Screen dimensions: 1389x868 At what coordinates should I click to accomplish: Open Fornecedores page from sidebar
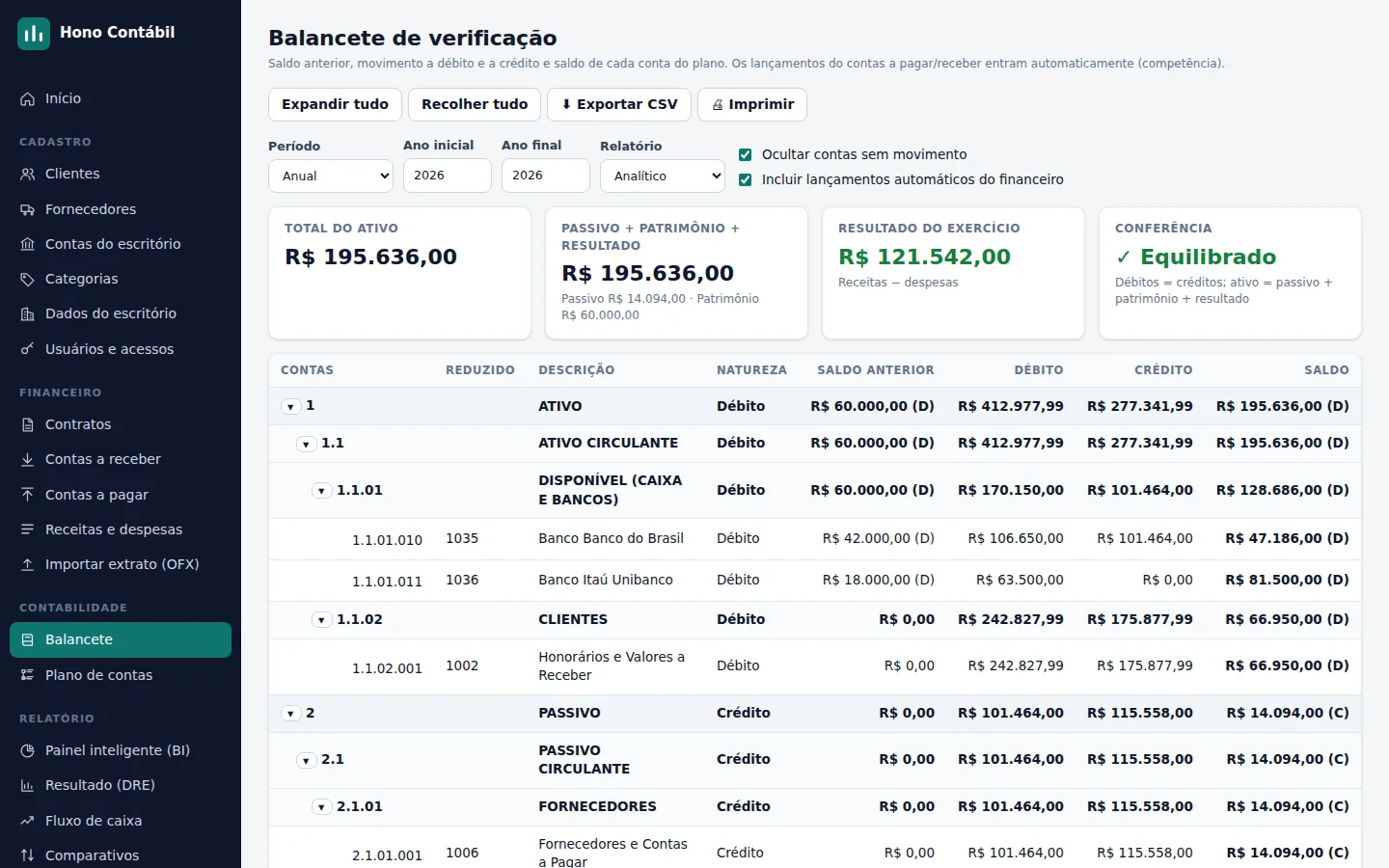[x=121, y=209]
